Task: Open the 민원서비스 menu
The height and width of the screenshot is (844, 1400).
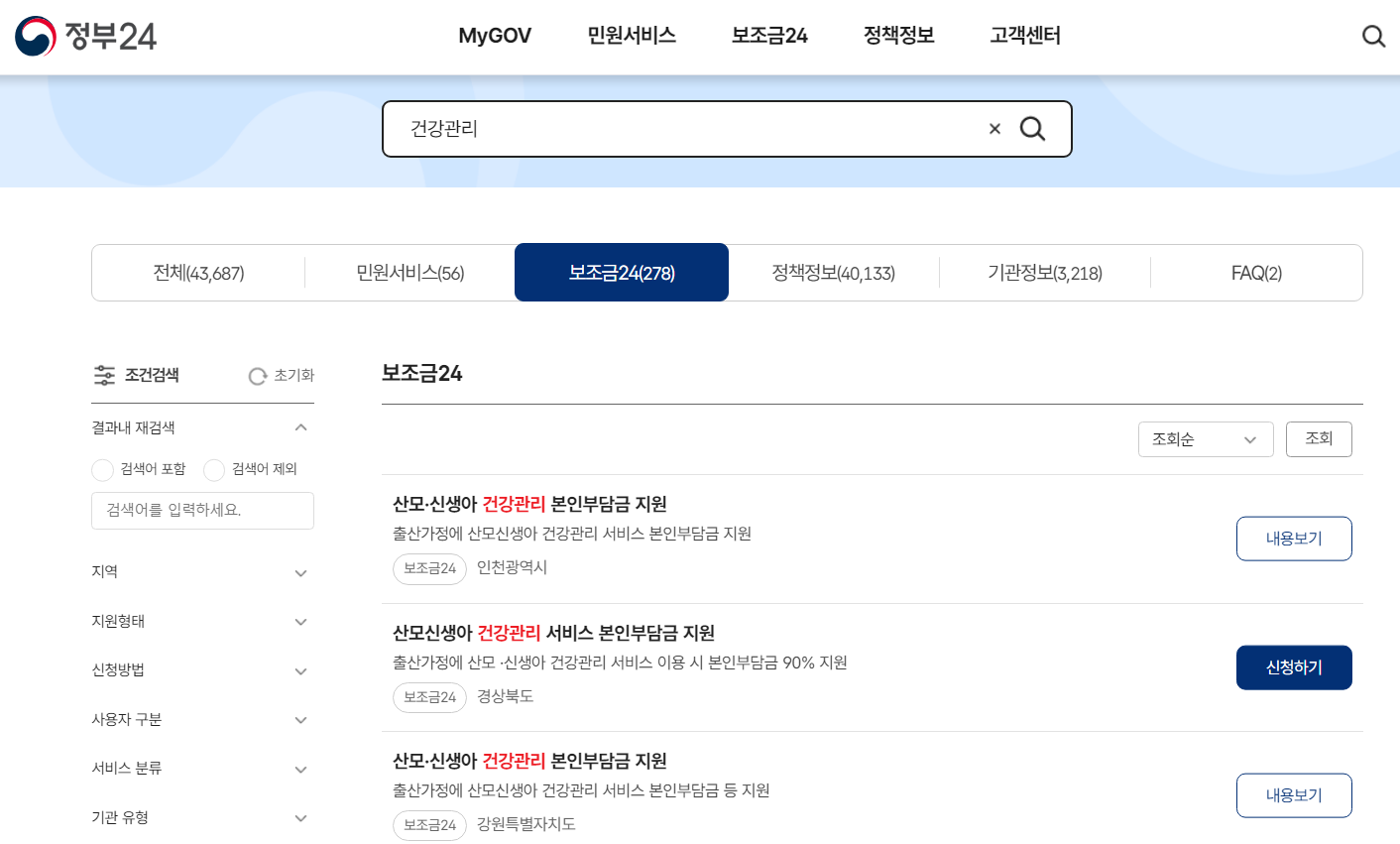Action: pos(632,36)
